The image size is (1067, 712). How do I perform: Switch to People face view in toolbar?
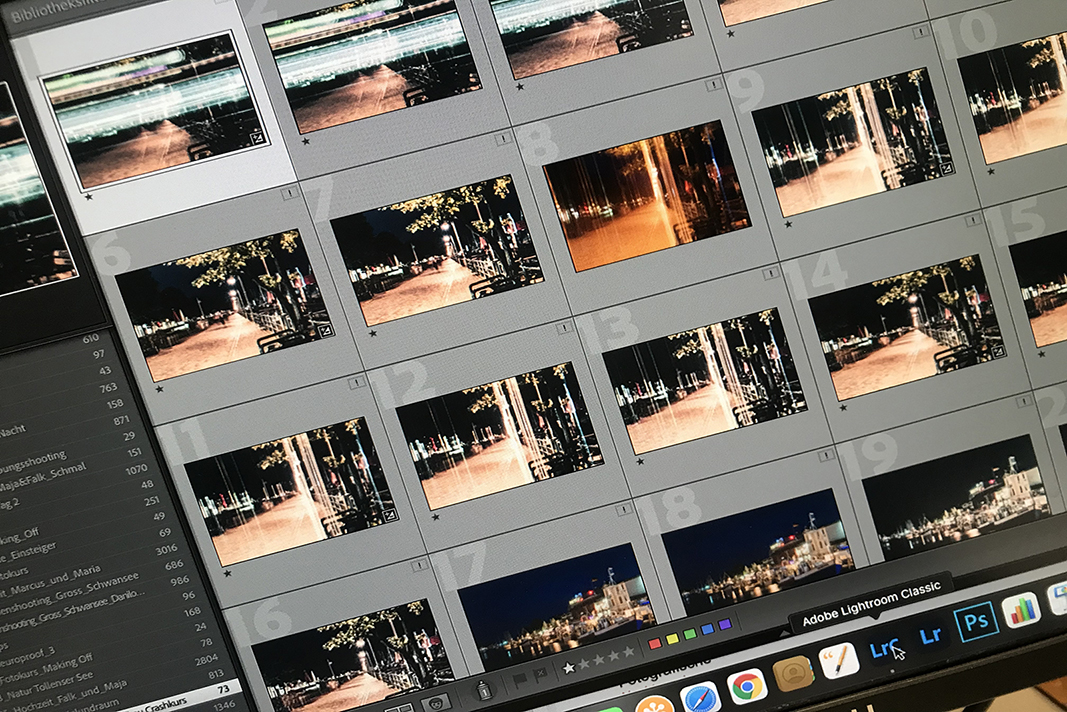(436, 703)
